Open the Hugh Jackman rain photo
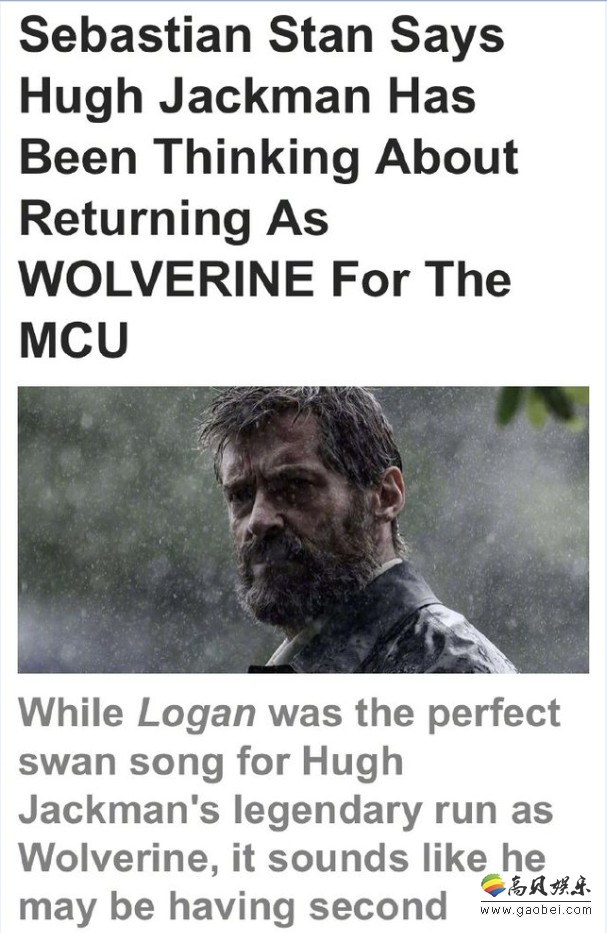607x933 pixels. tap(304, 530)
